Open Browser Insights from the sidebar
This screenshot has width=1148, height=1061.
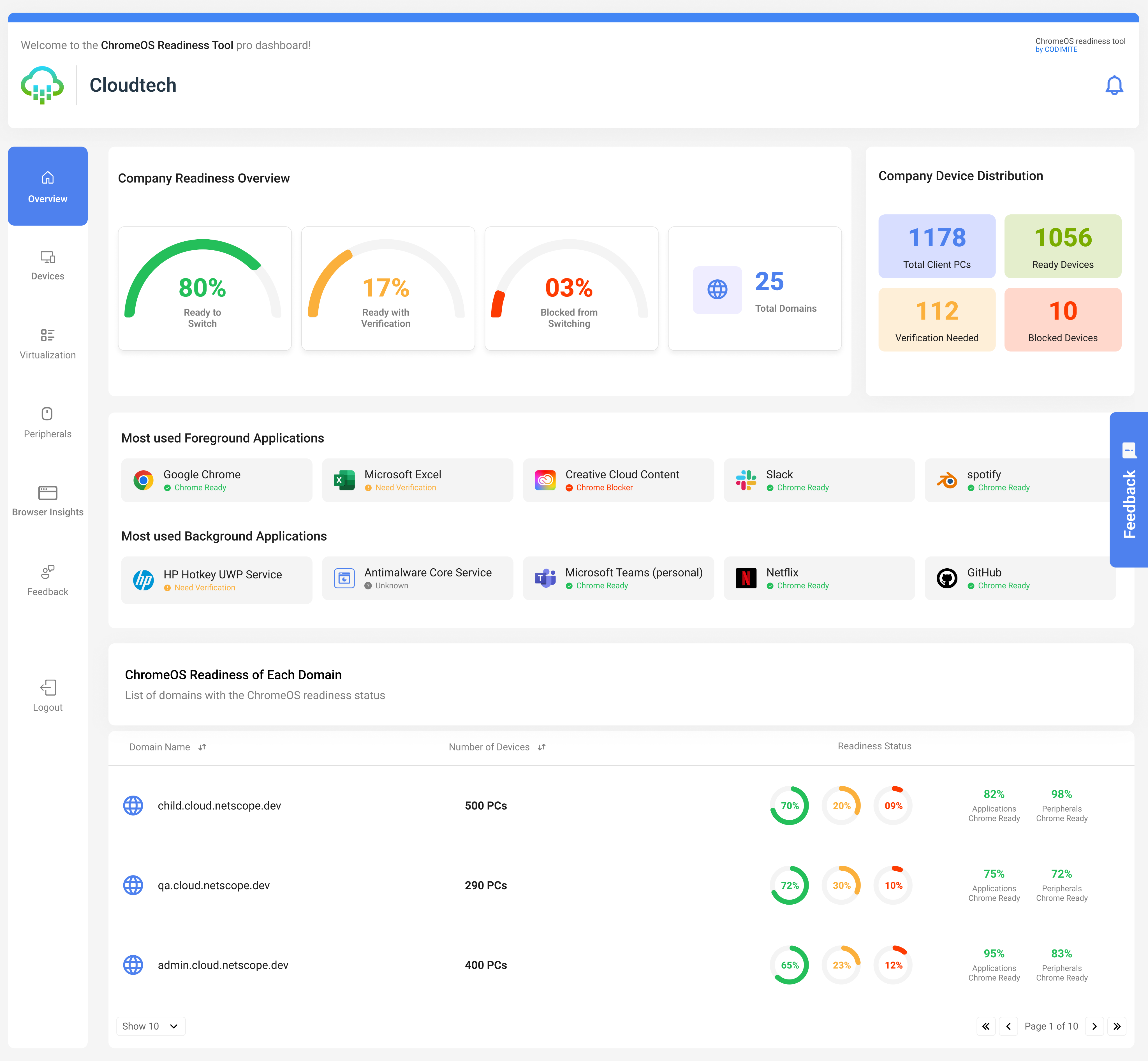(48, 501)
